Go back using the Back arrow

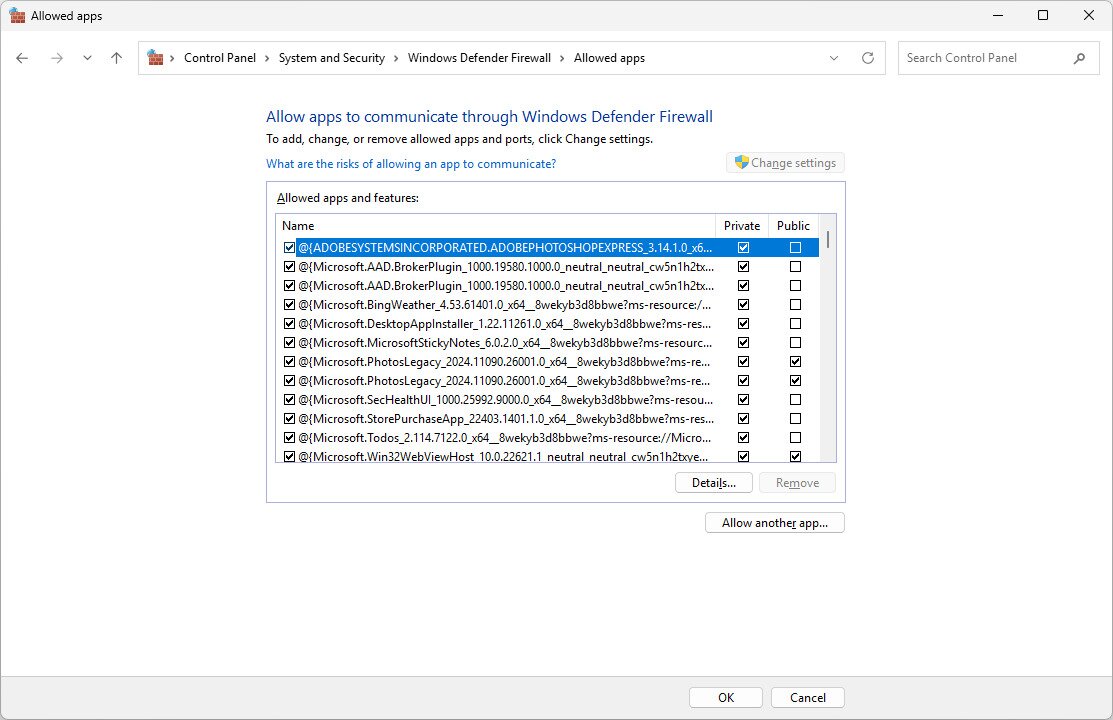click(x=22, y=58)
